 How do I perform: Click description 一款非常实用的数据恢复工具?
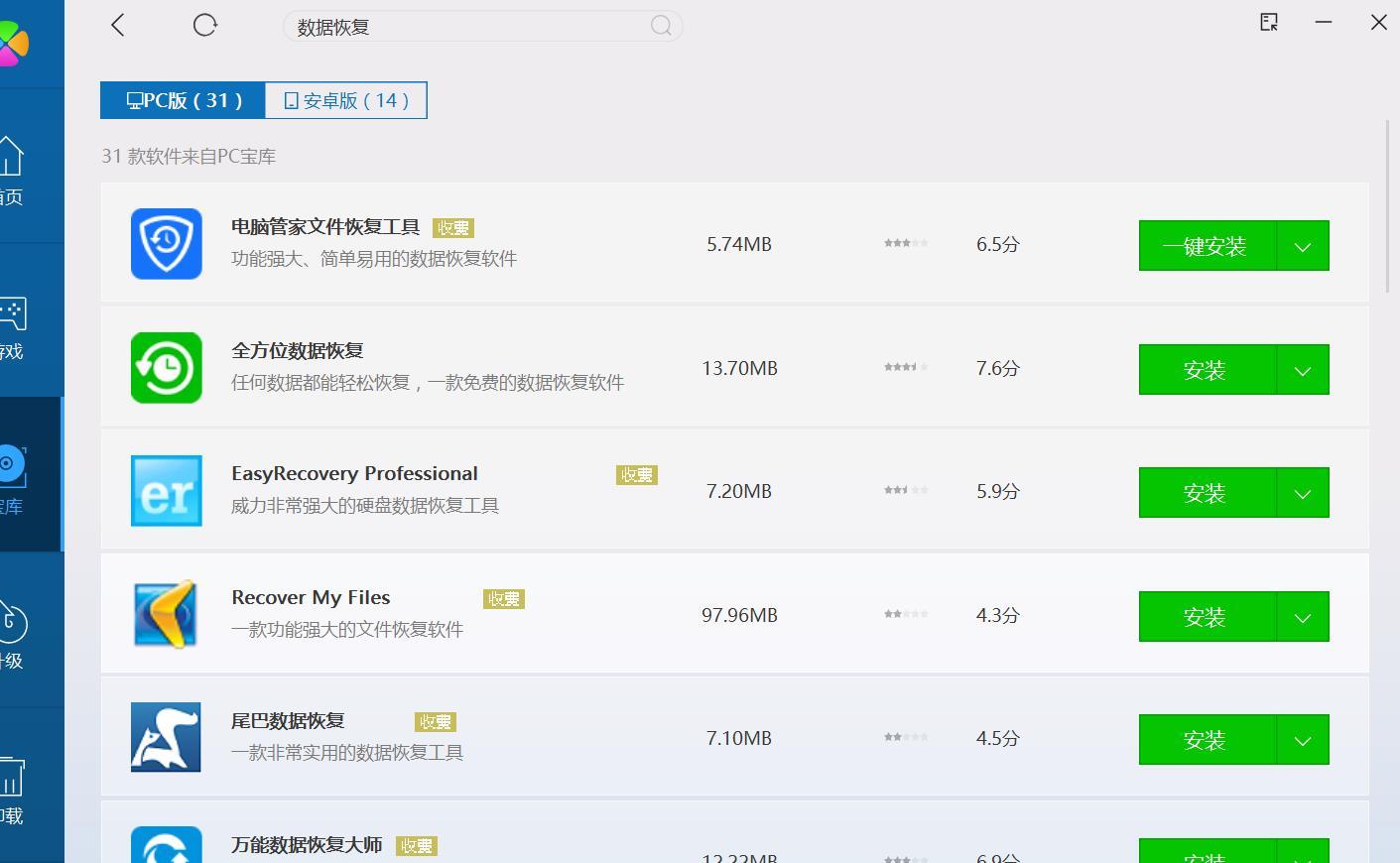click(347, 753)
